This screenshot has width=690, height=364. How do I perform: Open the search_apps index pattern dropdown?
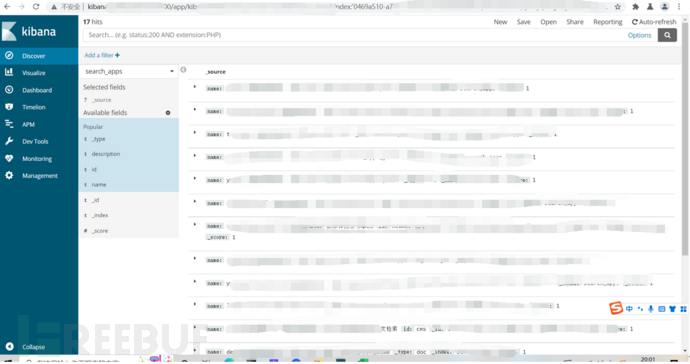[x=129, y=71]
